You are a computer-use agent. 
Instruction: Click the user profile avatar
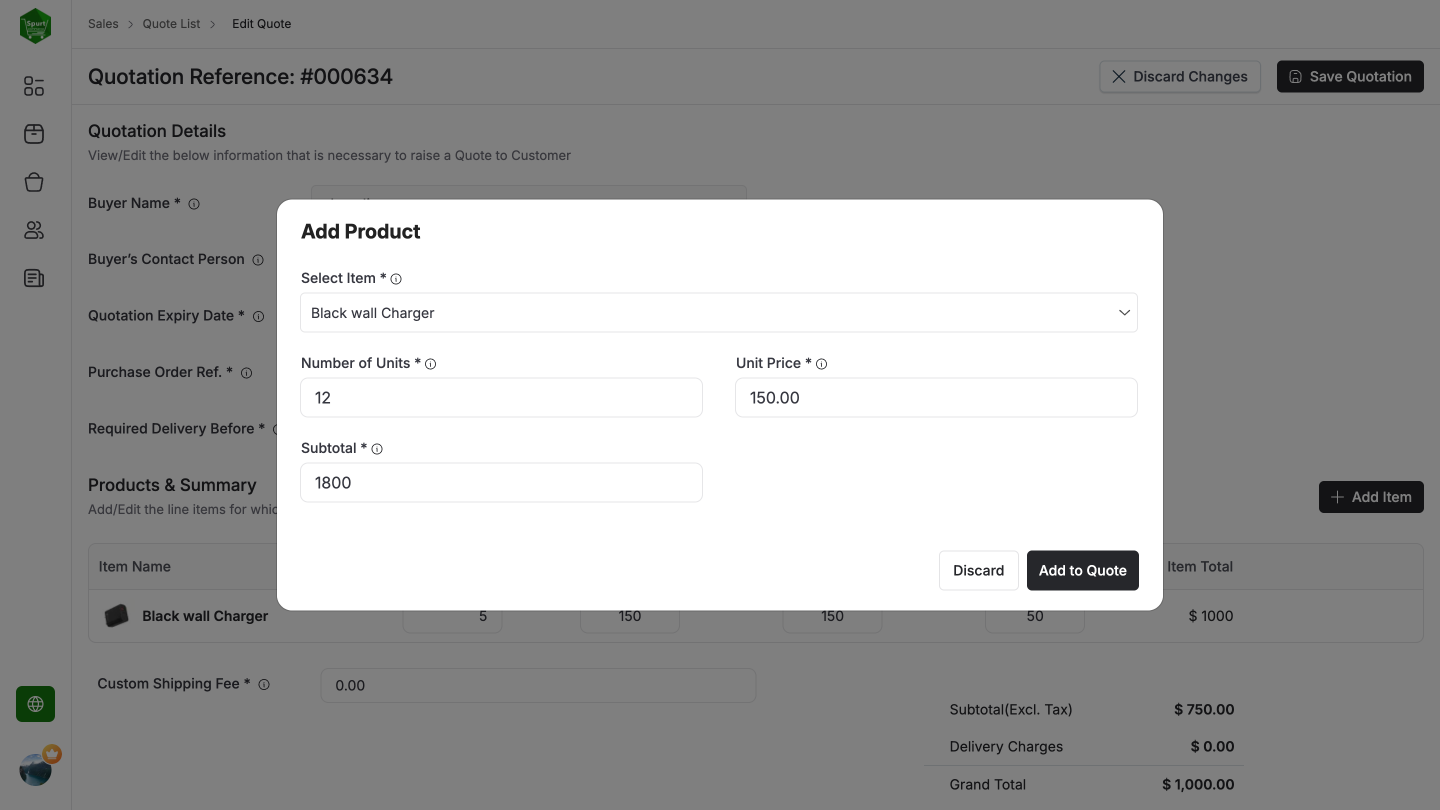(x=36, y=769)
